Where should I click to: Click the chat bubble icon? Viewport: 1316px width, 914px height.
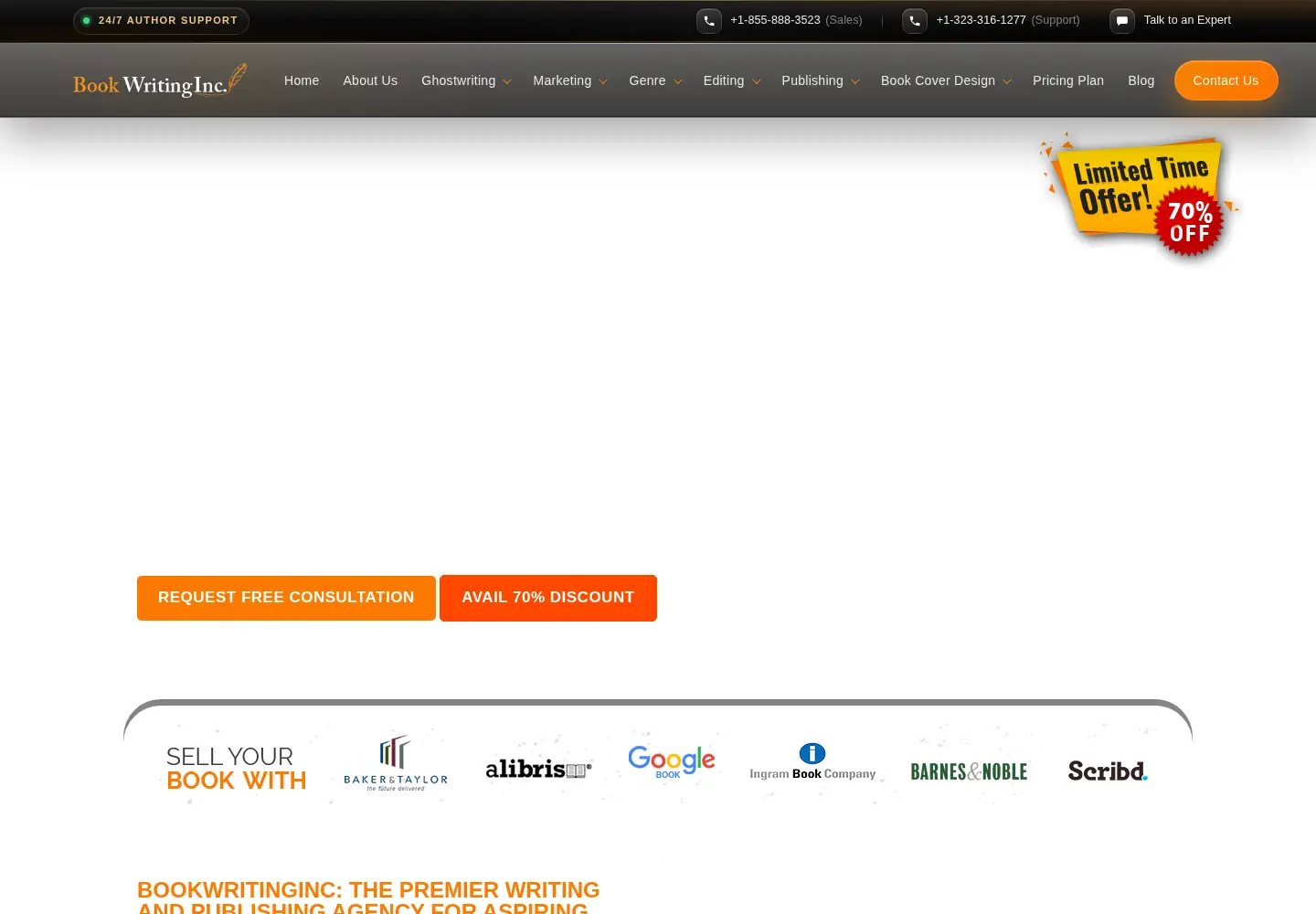1122,21
